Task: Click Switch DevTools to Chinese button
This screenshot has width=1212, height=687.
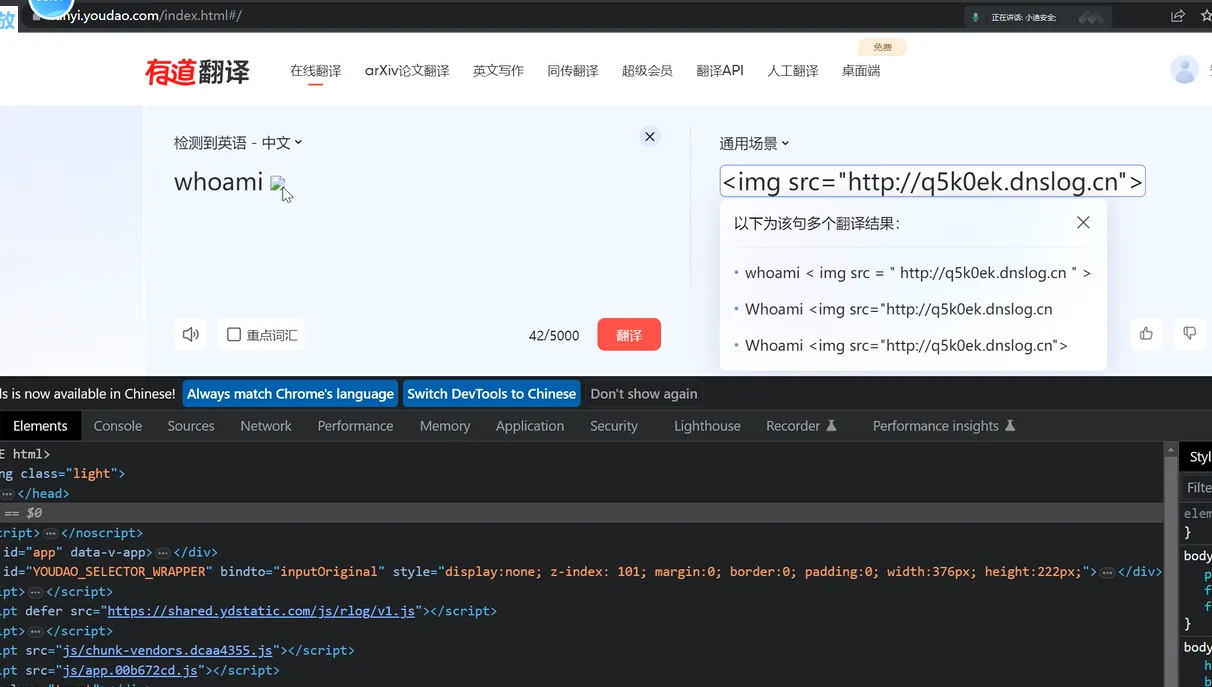Action: 491,394
